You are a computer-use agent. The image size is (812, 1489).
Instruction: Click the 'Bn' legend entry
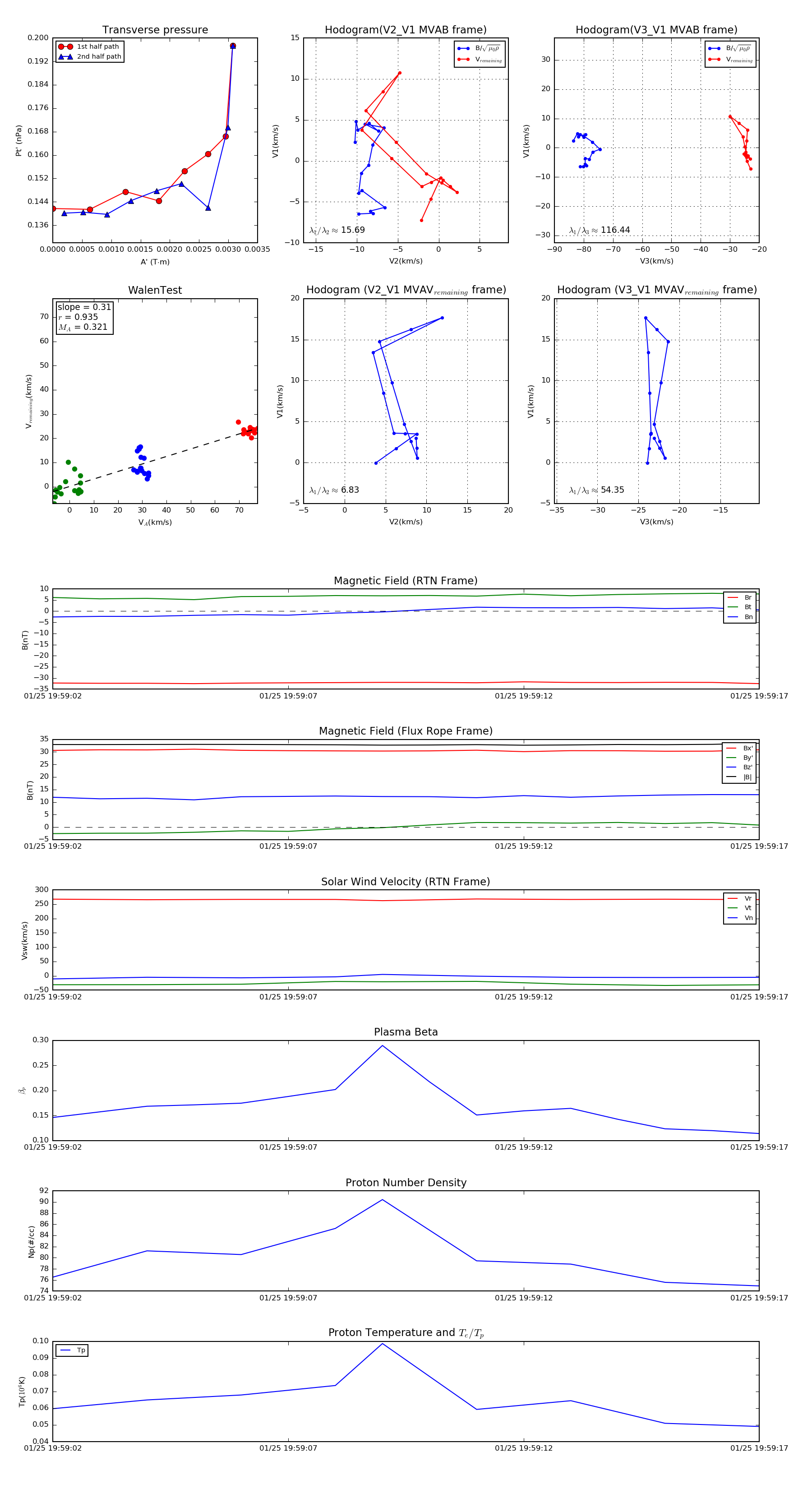[740, 617]
